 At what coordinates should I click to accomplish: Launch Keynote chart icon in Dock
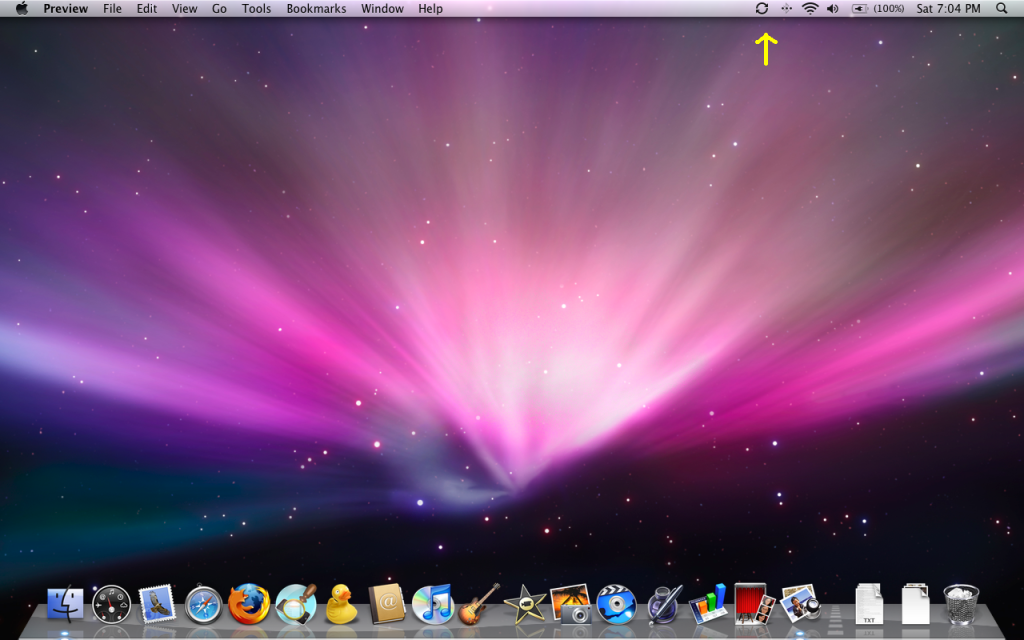tap(709, 604)
